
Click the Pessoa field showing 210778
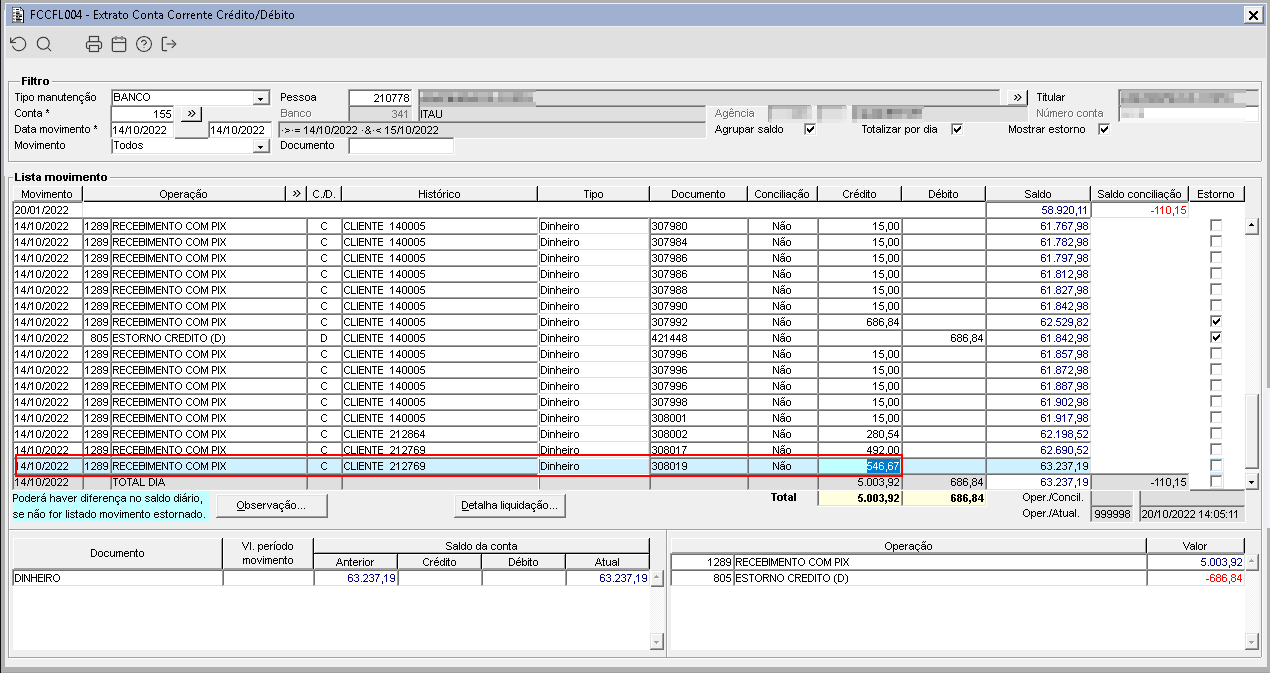pyautogui.click(x=380, y=98)
